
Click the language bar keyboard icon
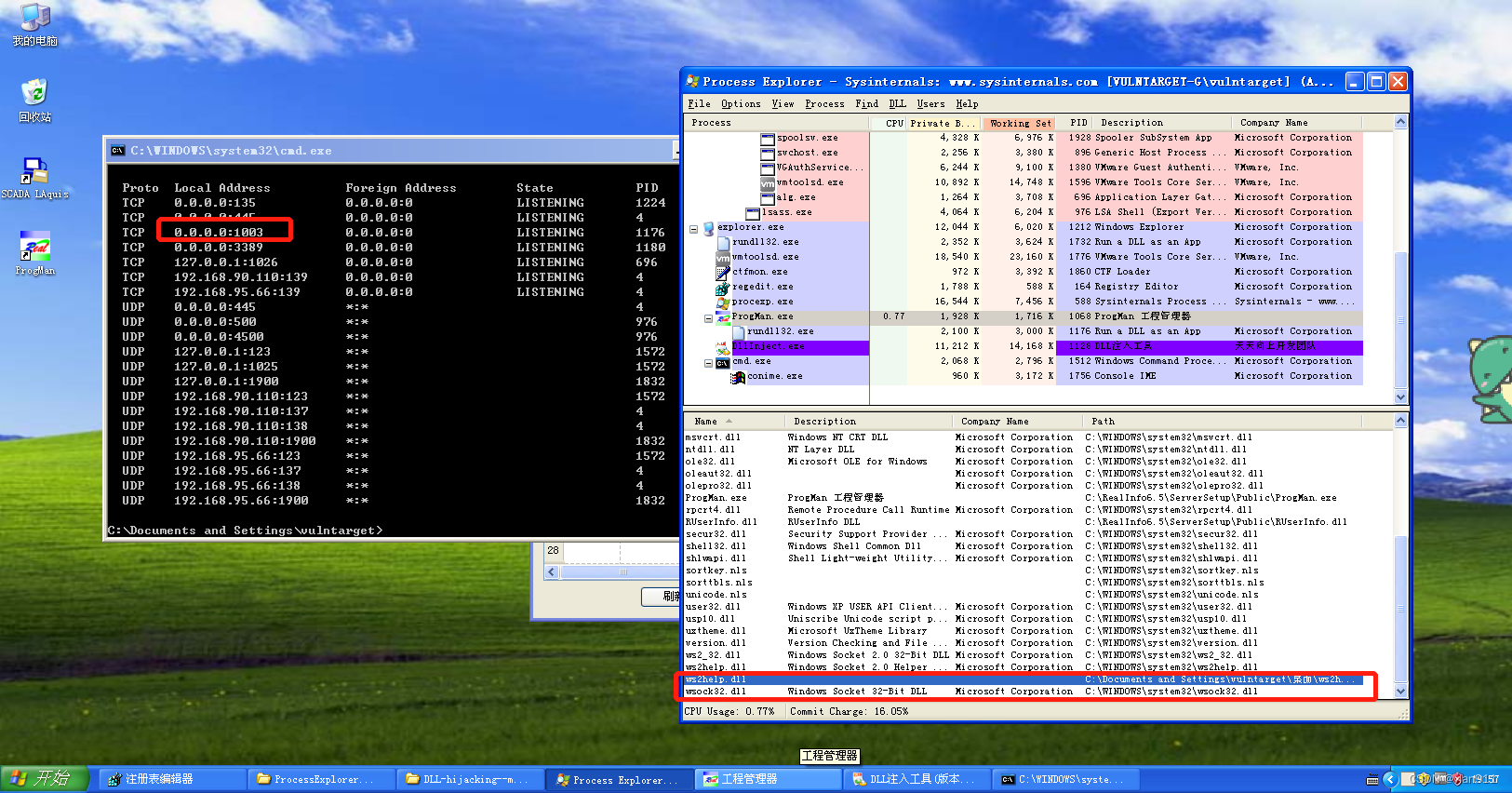[1372, 779]
